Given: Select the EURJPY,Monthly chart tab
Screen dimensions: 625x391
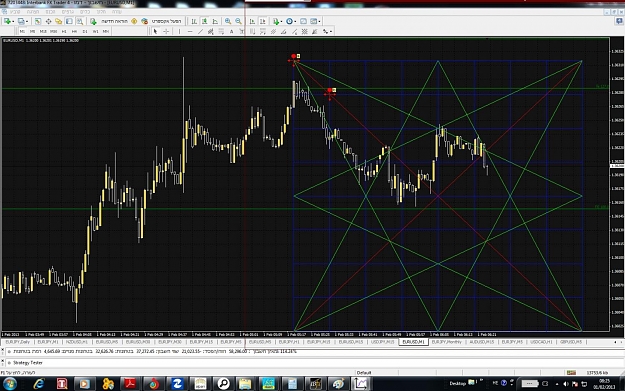Looking at the screenshot, I should (446, 342).
